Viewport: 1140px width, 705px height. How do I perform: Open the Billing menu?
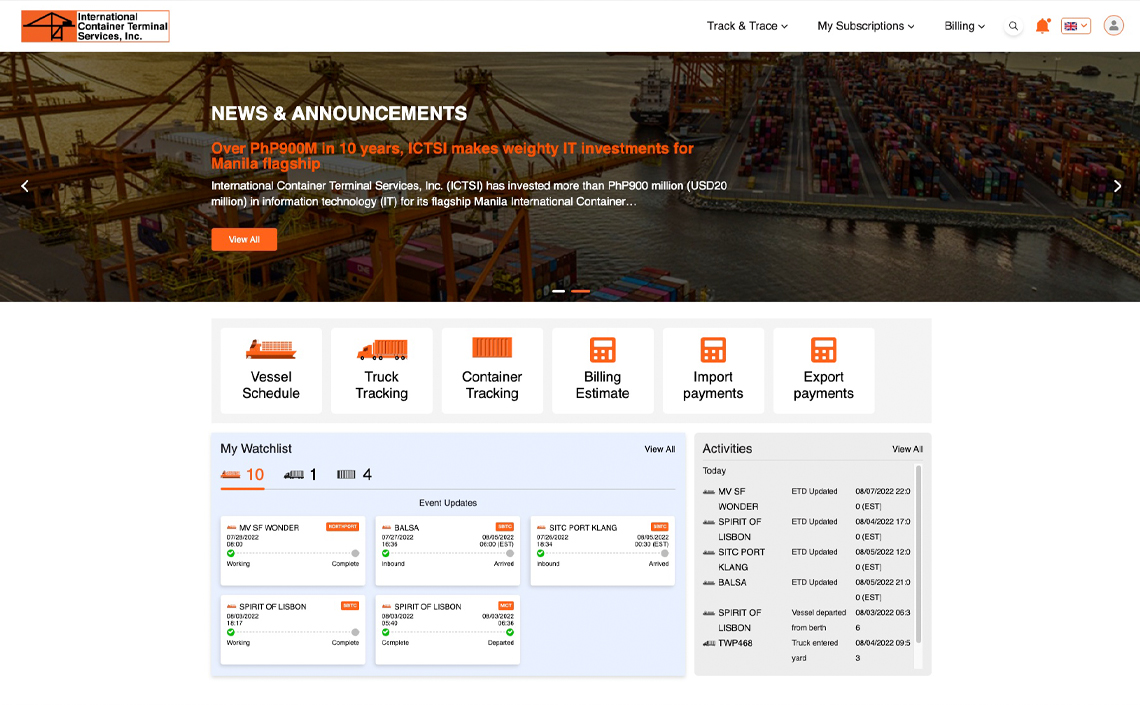pyautogui.click(x=964, y=26)
